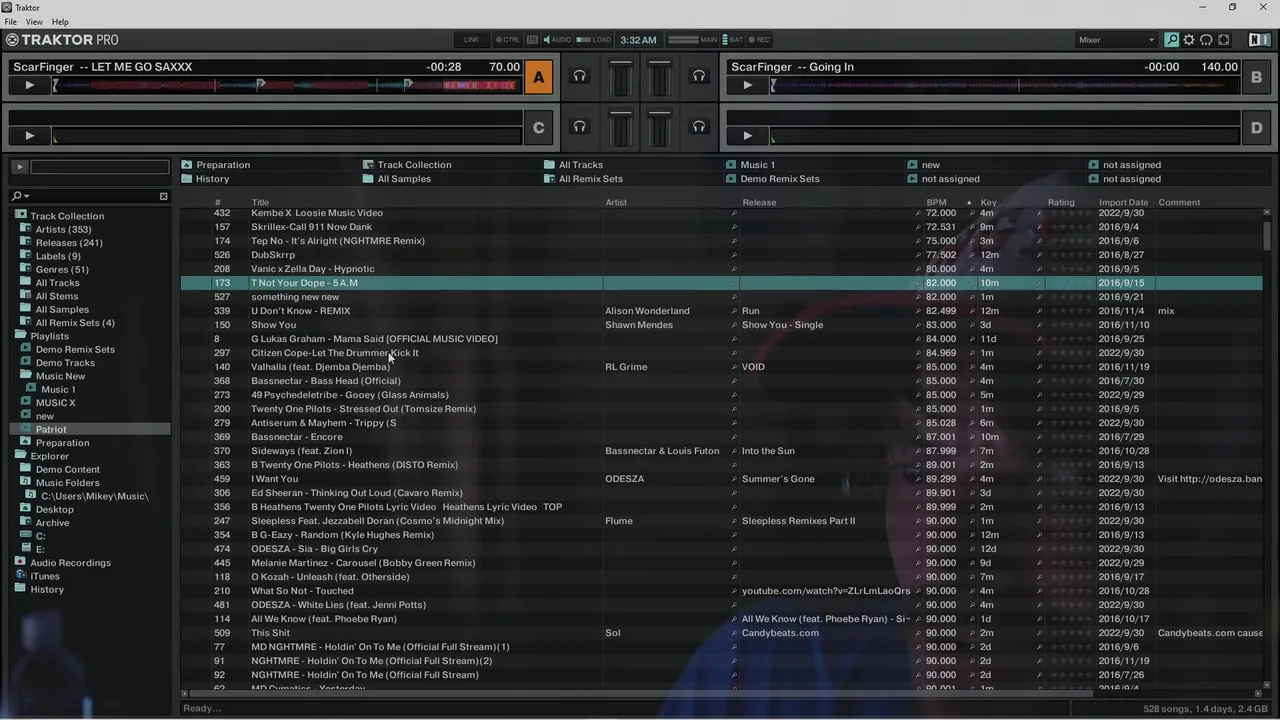Sort track list by BPM column
Viewport: 1280px width, 720px height.
[936, 202]
